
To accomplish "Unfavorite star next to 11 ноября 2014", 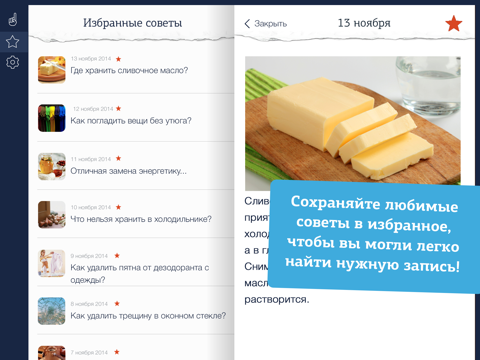I will (118, 158).
